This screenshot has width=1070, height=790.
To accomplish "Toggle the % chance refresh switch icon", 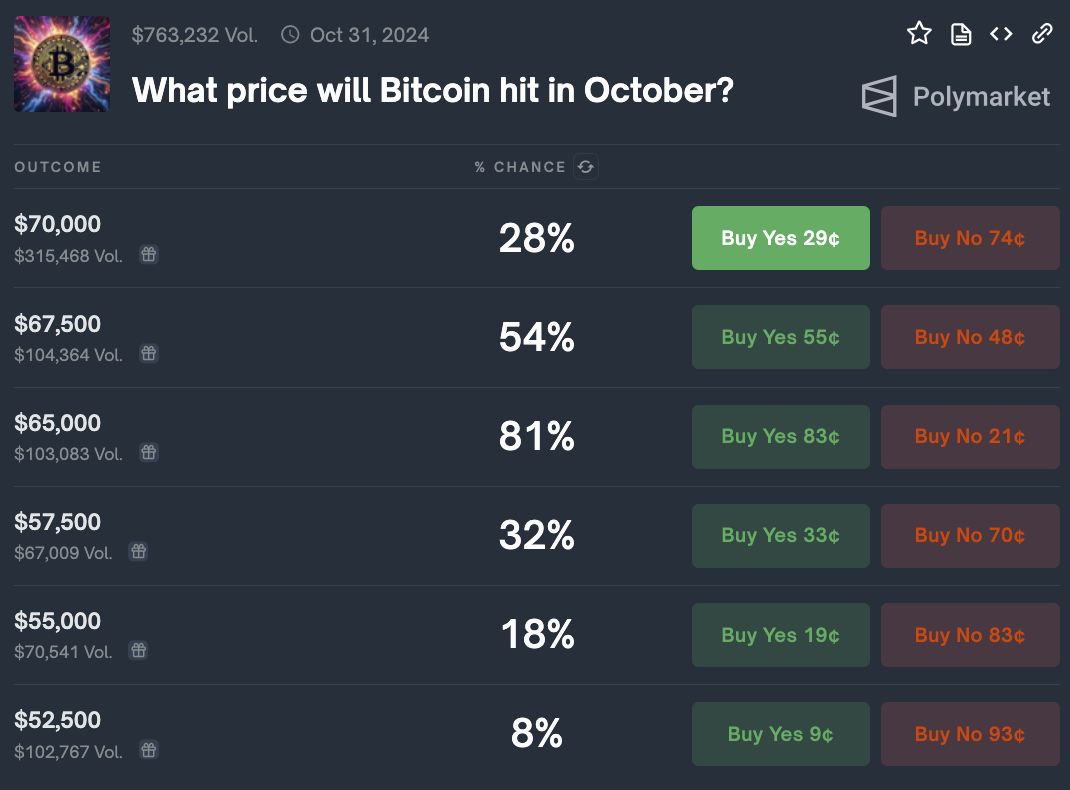I will 586,166.
